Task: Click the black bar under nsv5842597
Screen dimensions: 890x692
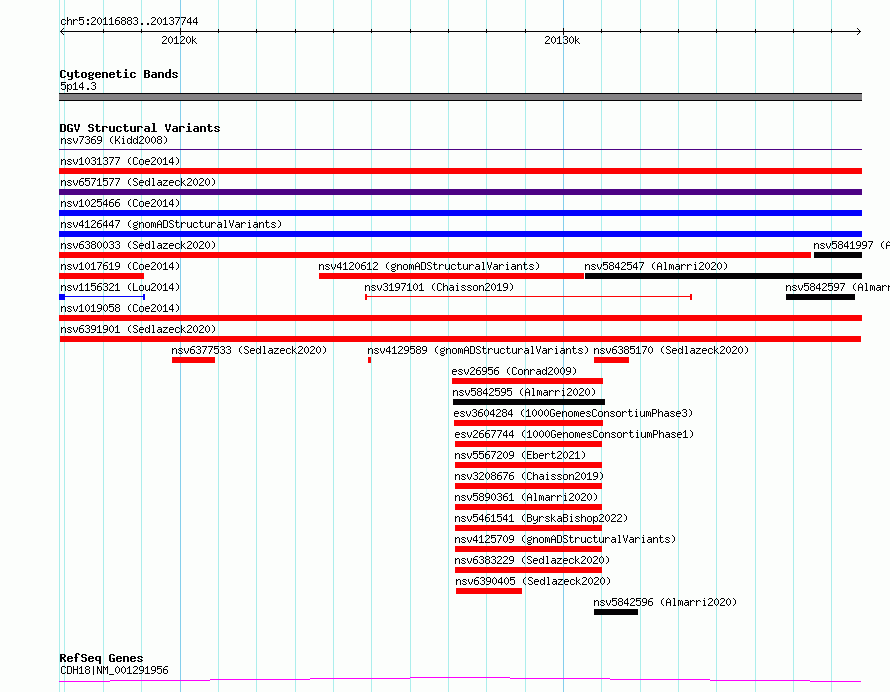Action: pyautogui.click(x=820, y=297)
